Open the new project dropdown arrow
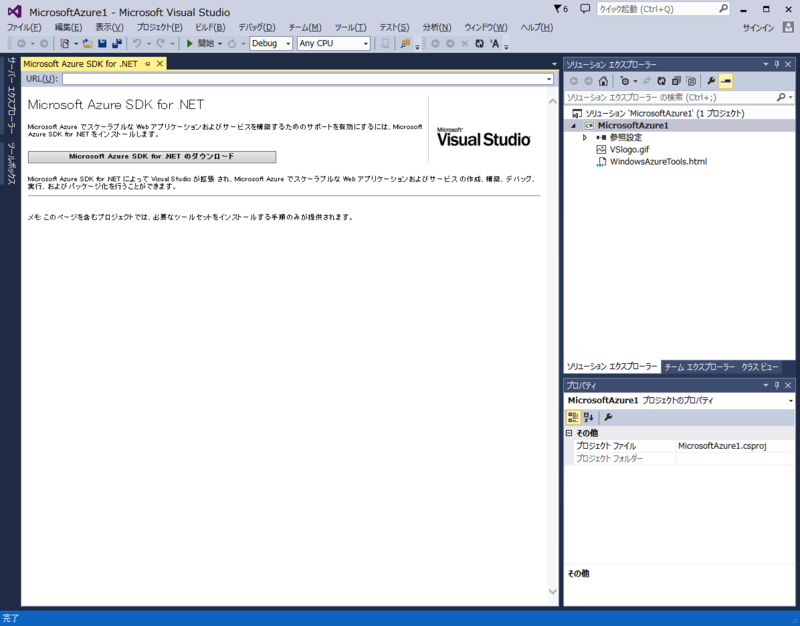800x626 pixels. [76, 43]
